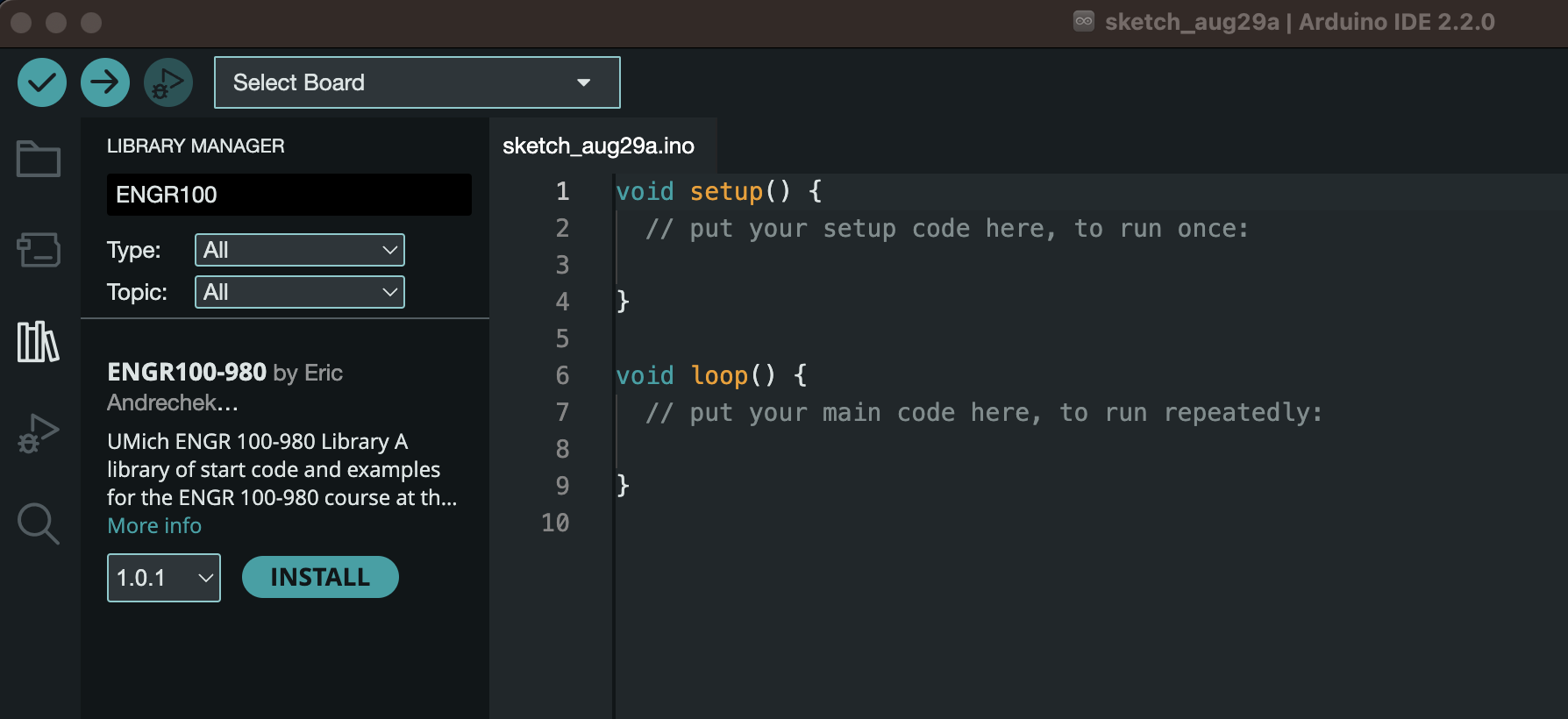The width and height of the screenshot is (1568, 719).
Task: Select the Library Manager books icon
Action: click(39, 341)
